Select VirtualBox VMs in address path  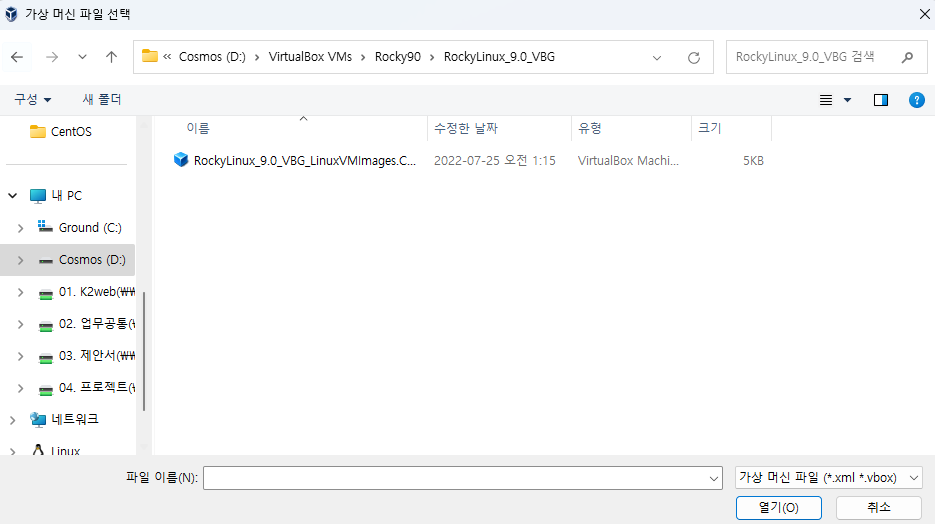coord(310,57)
